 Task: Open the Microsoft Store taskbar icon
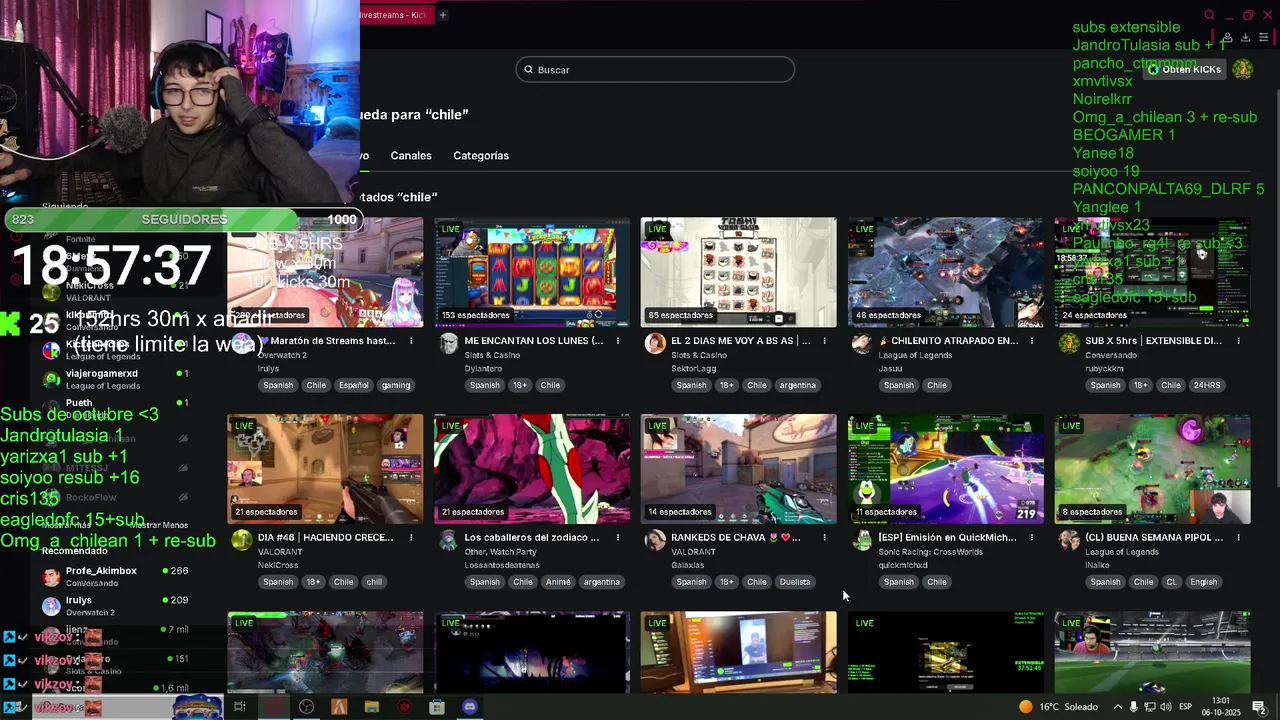[x=437, y=707]
